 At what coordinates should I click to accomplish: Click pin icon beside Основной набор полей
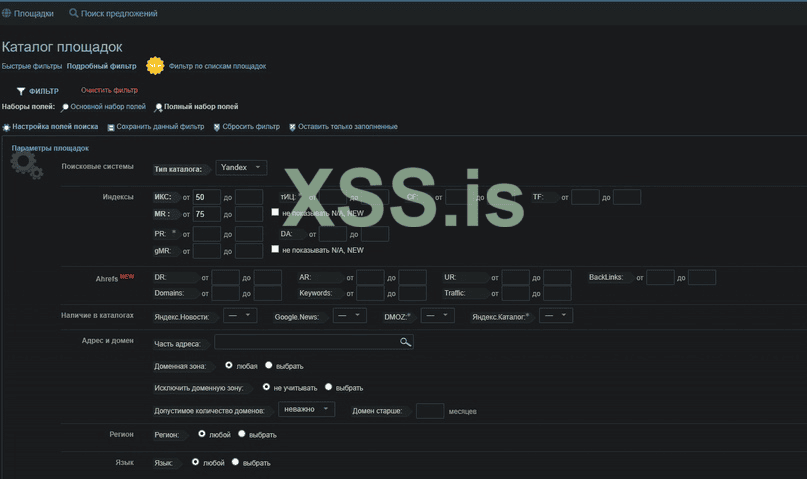coord(65,107)
